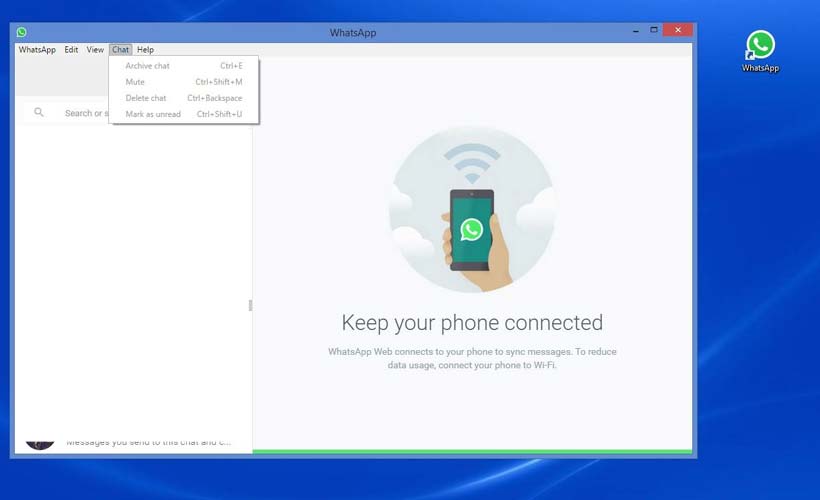Close the open Chat menu

click(x=120, y=50)
